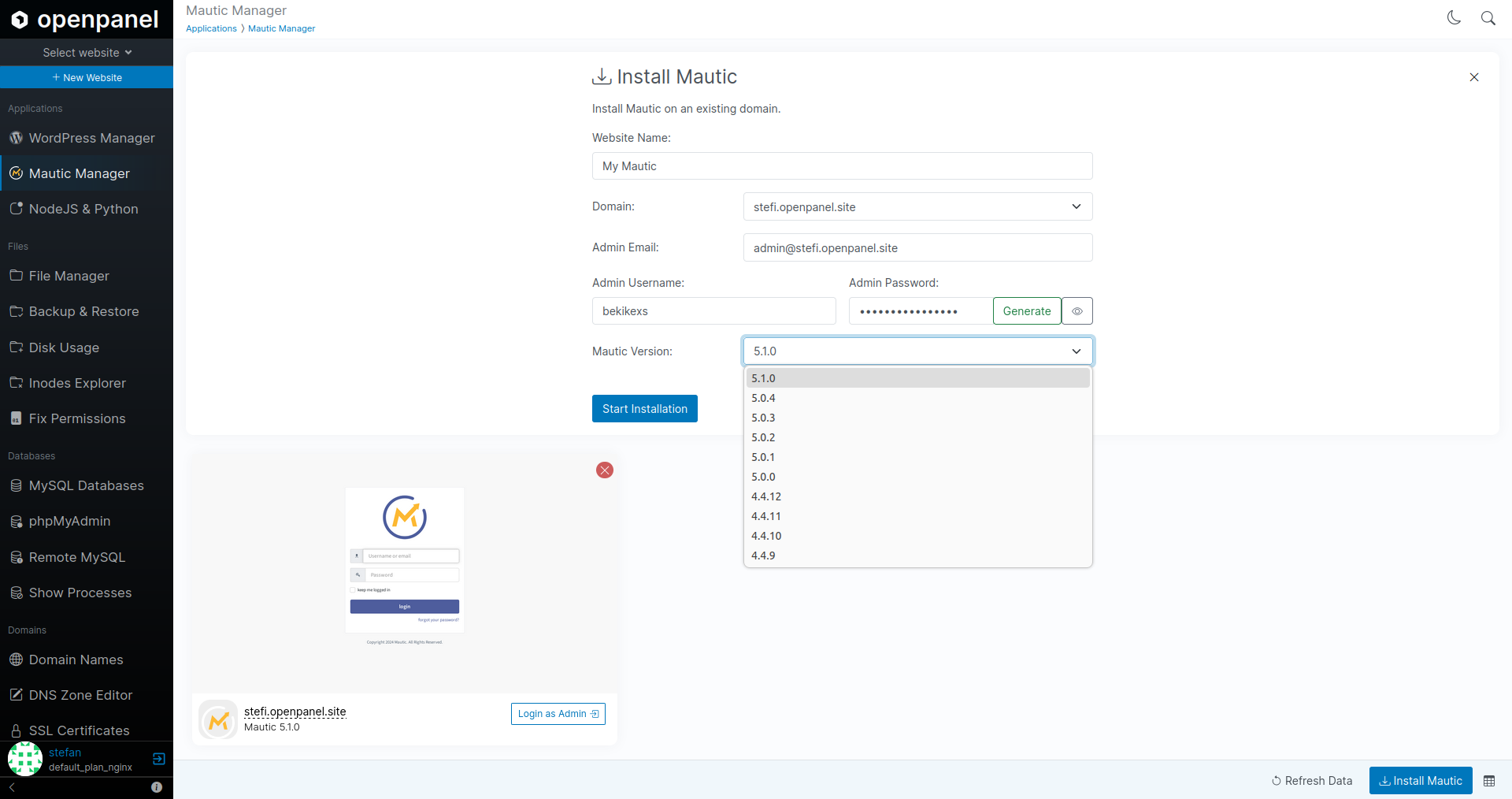Toggle dark mode moon icon
Screen dimensions: 1512x799
[1454, 18]
